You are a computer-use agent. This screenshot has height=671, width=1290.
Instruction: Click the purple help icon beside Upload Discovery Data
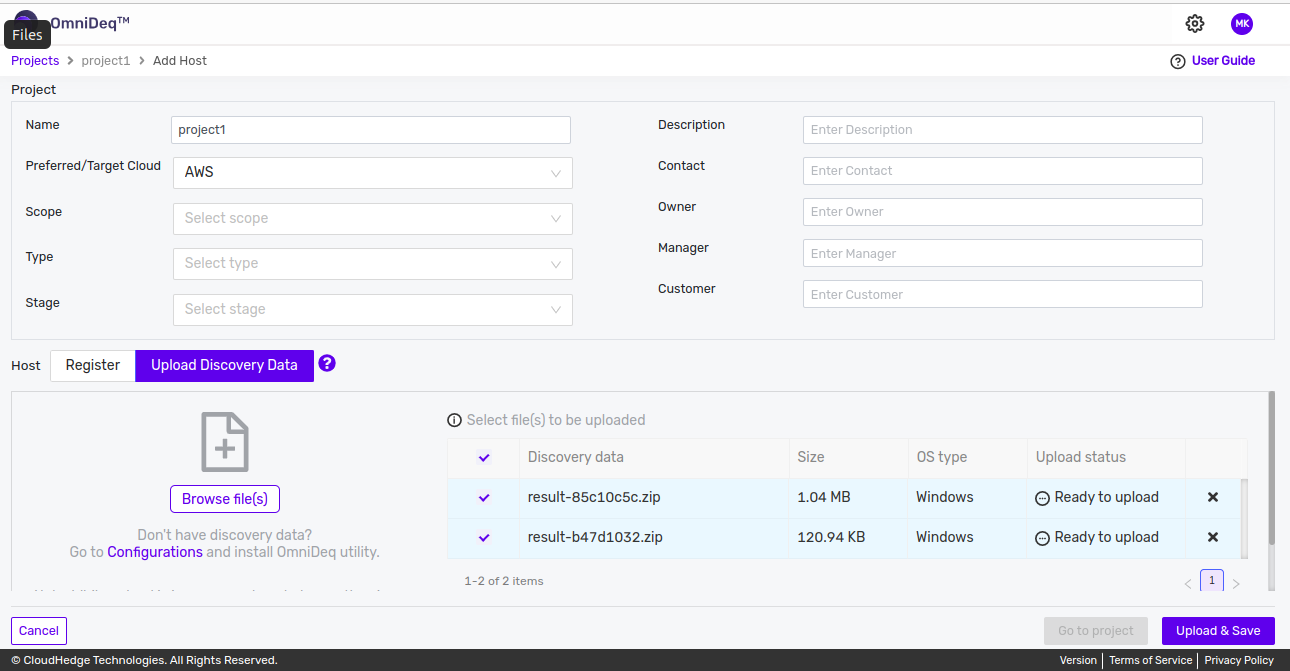(x=327, y=364)
